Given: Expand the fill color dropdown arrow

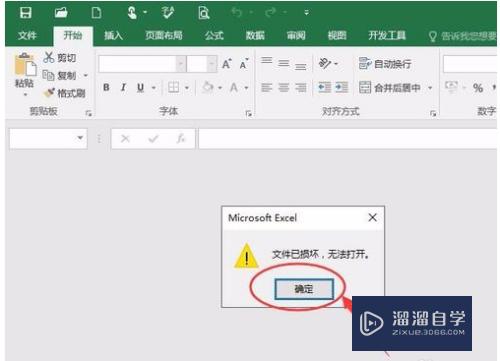Looking at the screenshot, I should tap(220, 88).
